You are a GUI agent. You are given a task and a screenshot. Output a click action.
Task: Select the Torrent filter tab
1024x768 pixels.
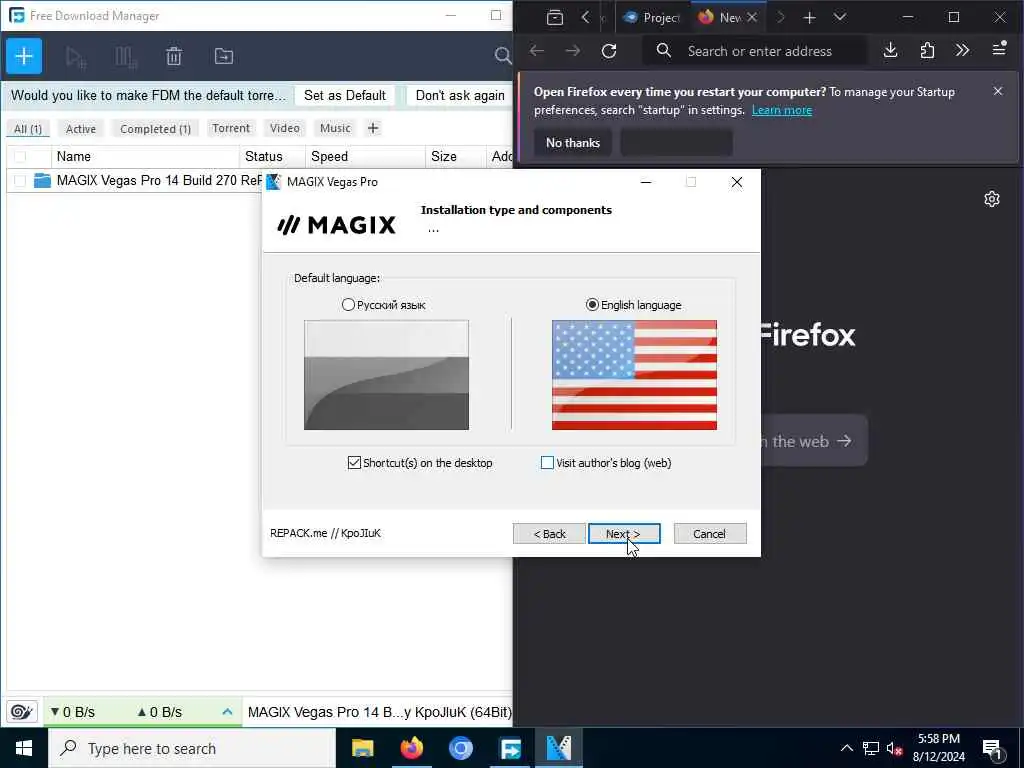(231, 128)
